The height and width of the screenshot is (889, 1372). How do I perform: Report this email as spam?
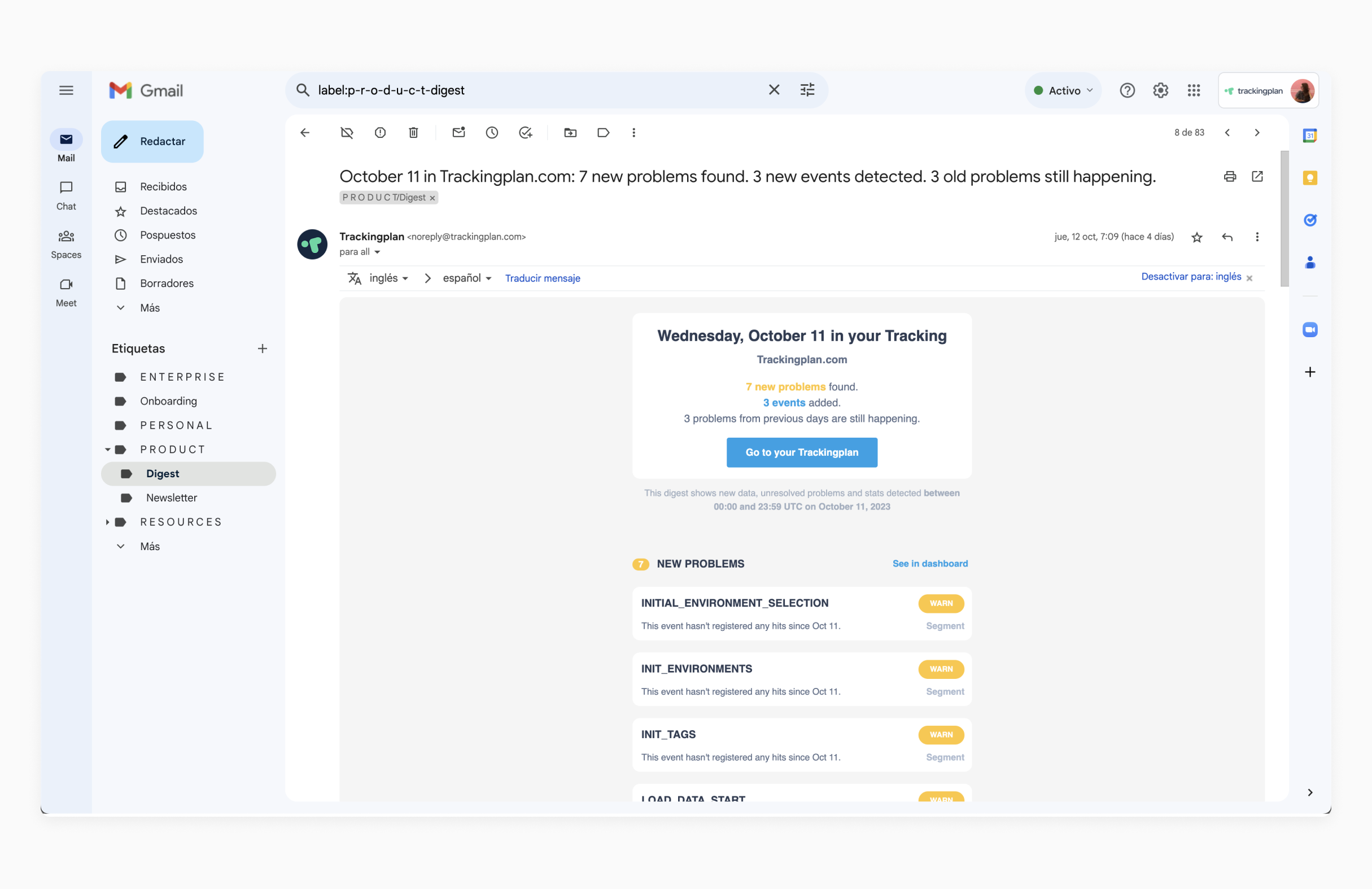coord(380,133)
